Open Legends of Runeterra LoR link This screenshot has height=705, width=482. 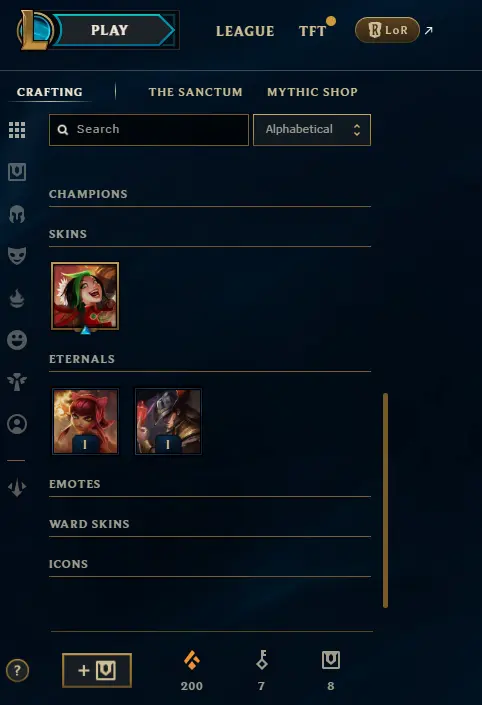(x=387, y=30)
